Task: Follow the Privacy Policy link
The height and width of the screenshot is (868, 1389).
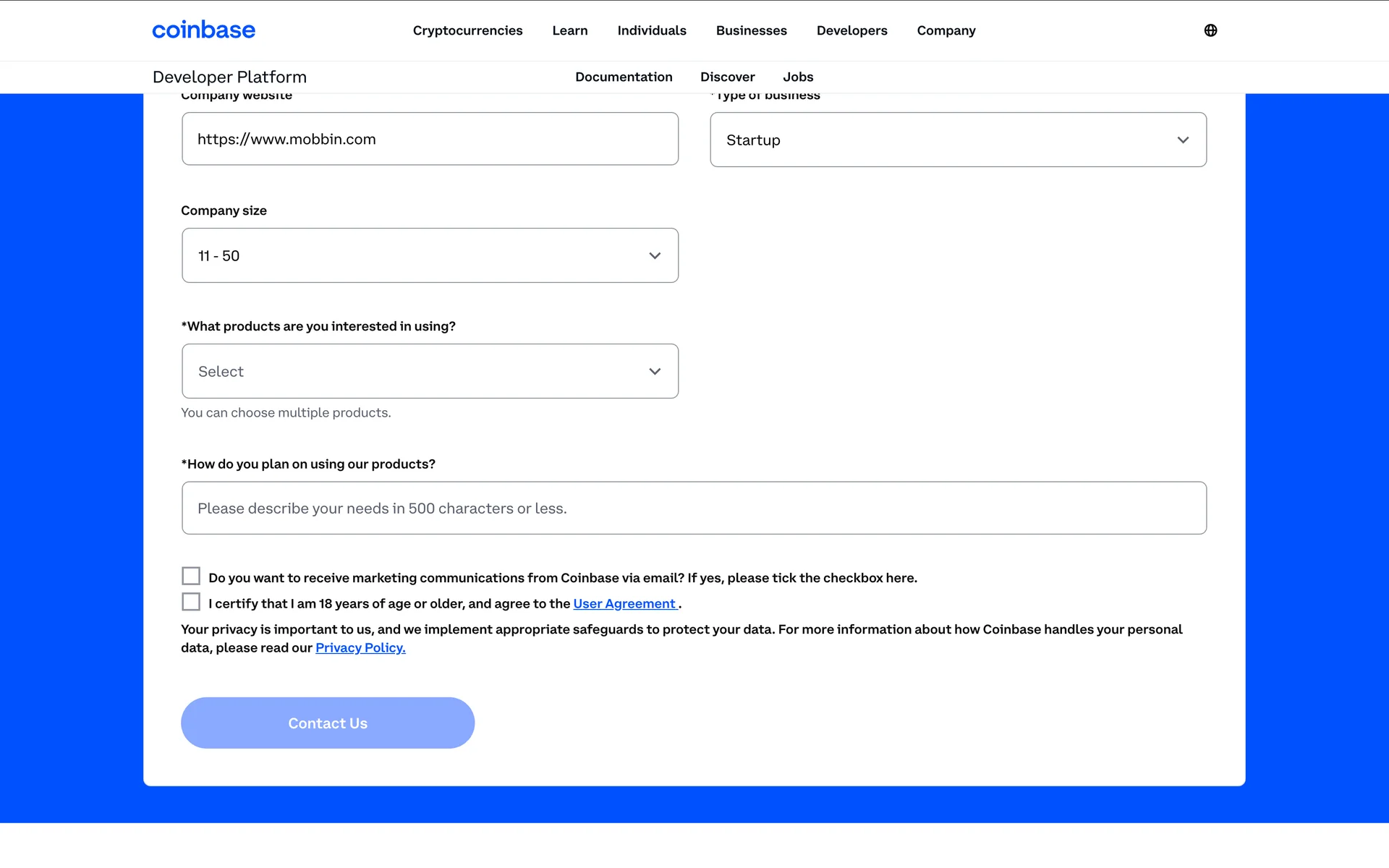Action: point(360,648)
